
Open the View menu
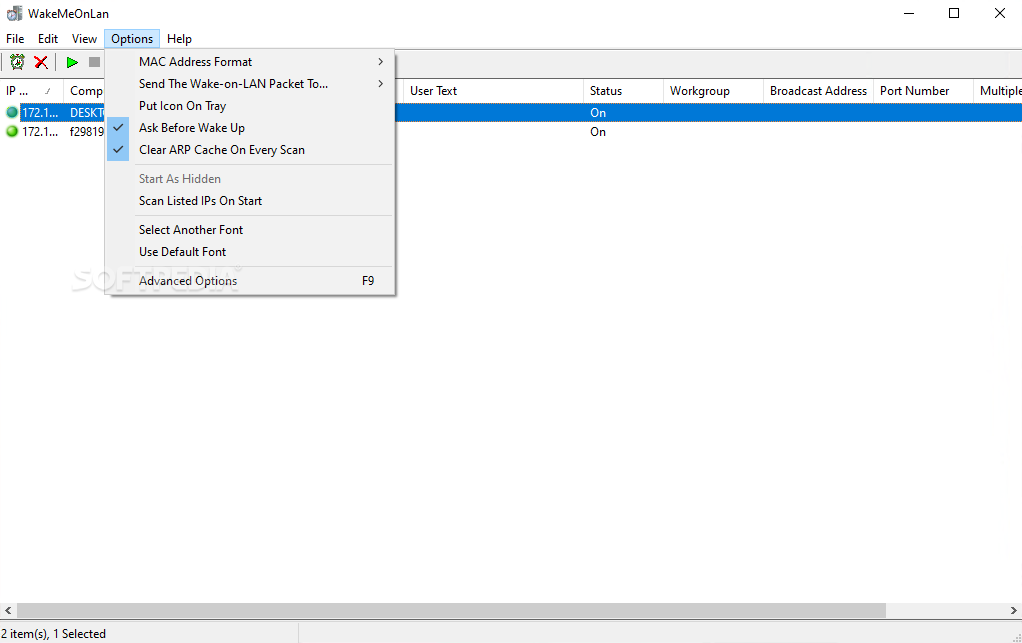(x=84, y=38)
